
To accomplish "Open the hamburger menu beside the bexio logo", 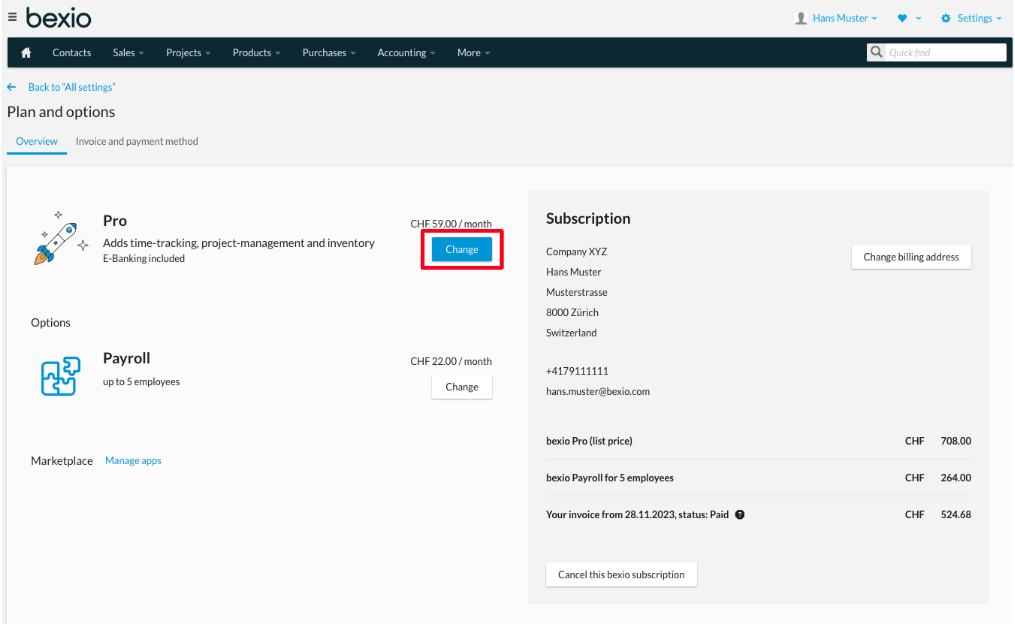I will 14,16.
